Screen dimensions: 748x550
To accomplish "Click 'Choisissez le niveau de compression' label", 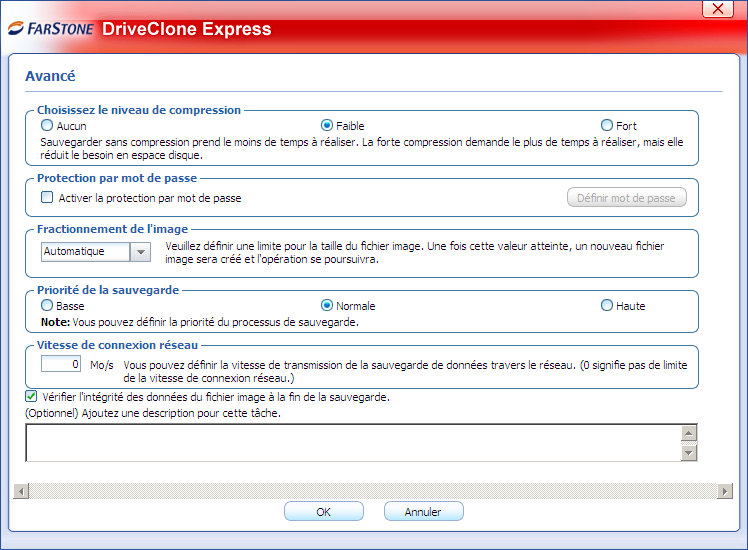I will tap(139, 110).
